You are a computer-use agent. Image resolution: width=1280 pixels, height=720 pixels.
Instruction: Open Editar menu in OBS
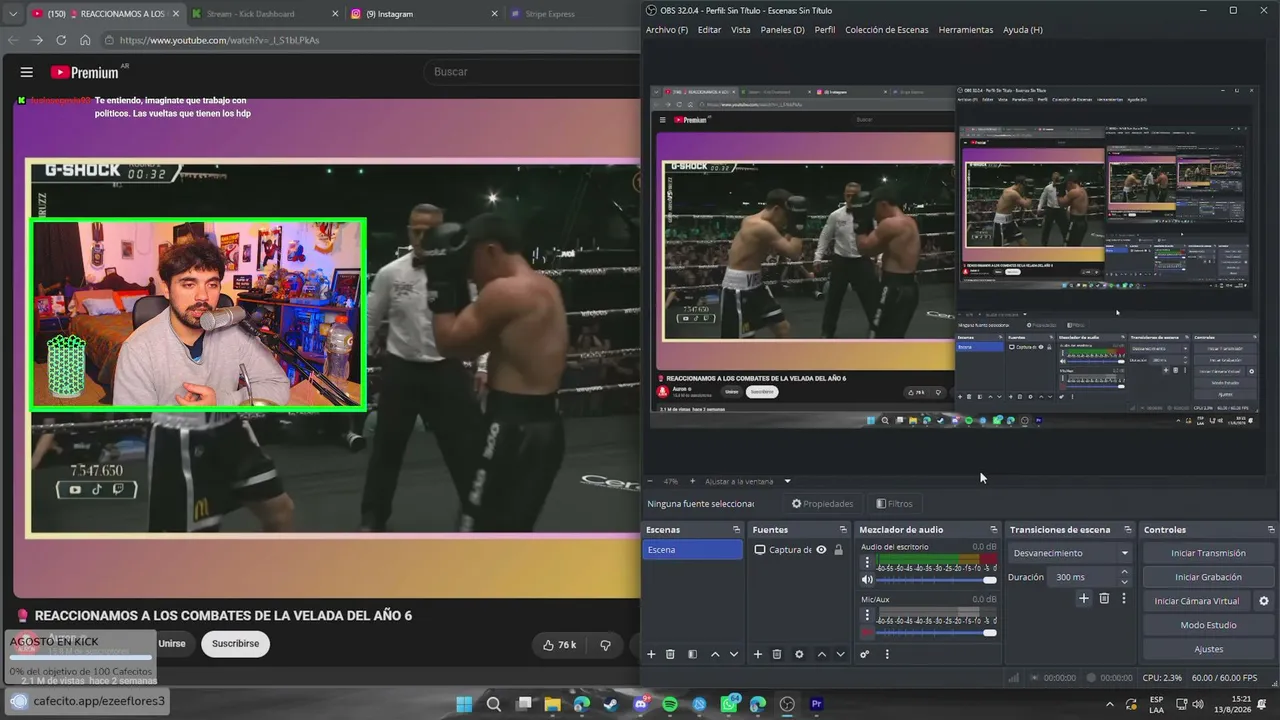click(709, 30)
